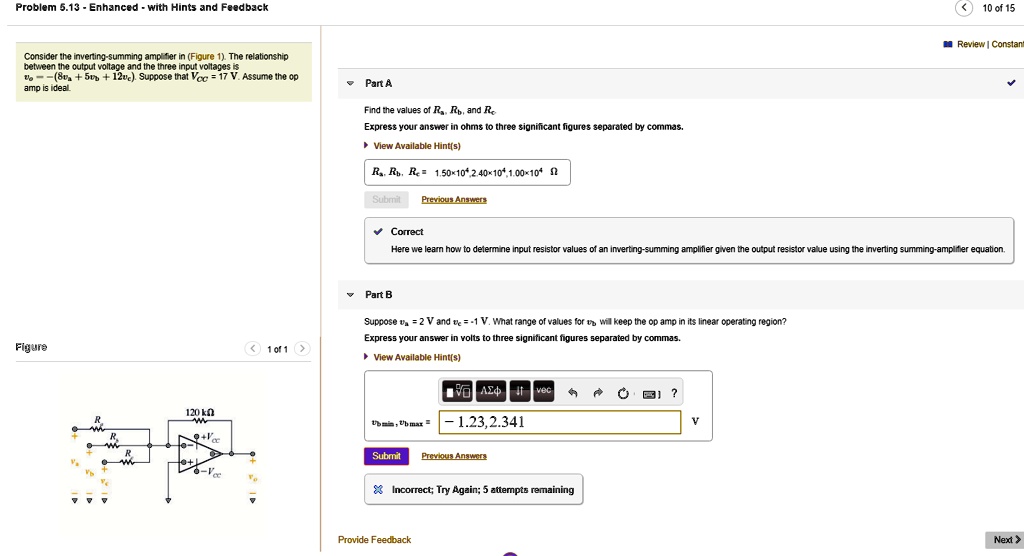
Task: Show keyboard shortcuts icon
Action: pos(652,393)
